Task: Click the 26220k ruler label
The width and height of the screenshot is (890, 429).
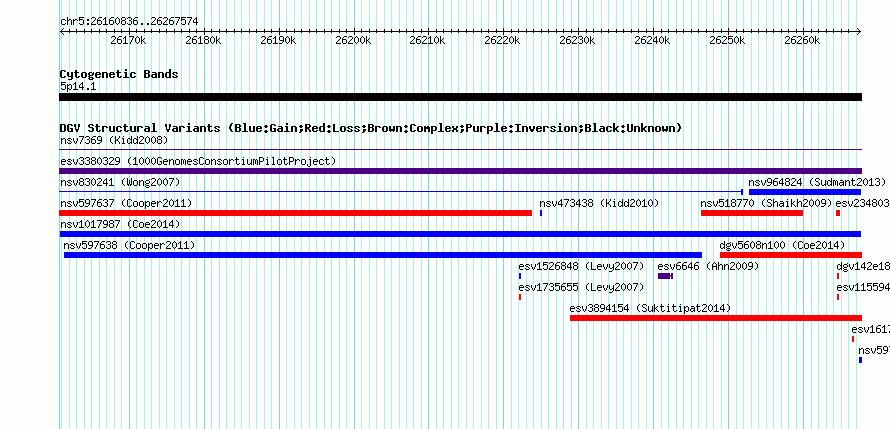Action: [503, 40]
